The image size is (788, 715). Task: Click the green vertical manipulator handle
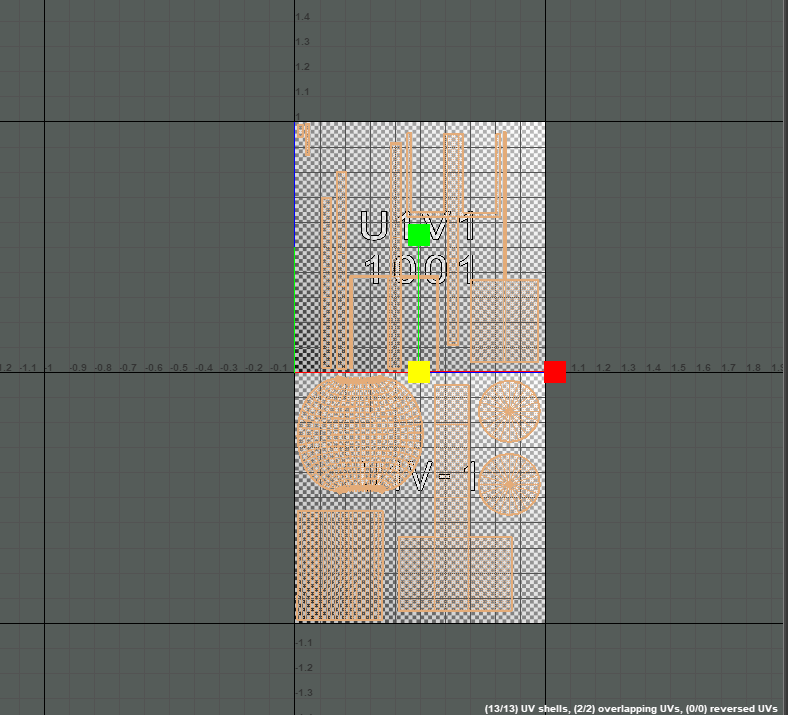coord(419,235)
